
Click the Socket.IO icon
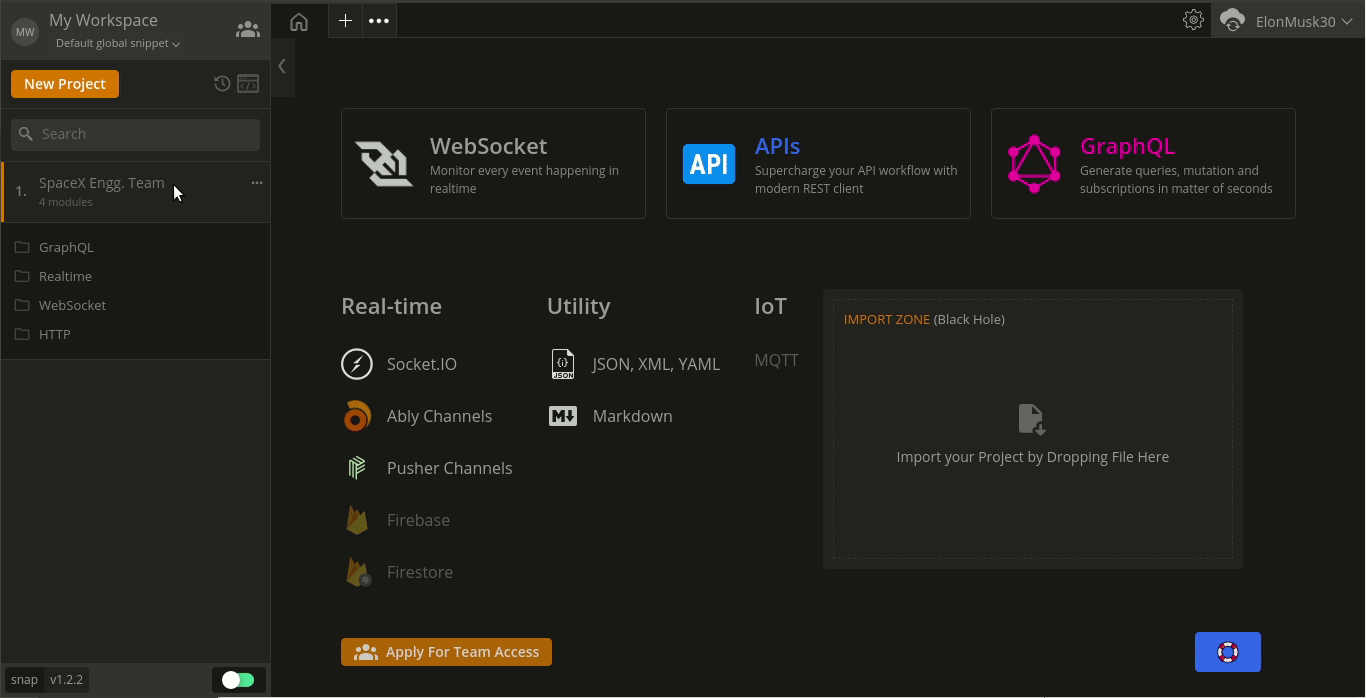point(357,364)
